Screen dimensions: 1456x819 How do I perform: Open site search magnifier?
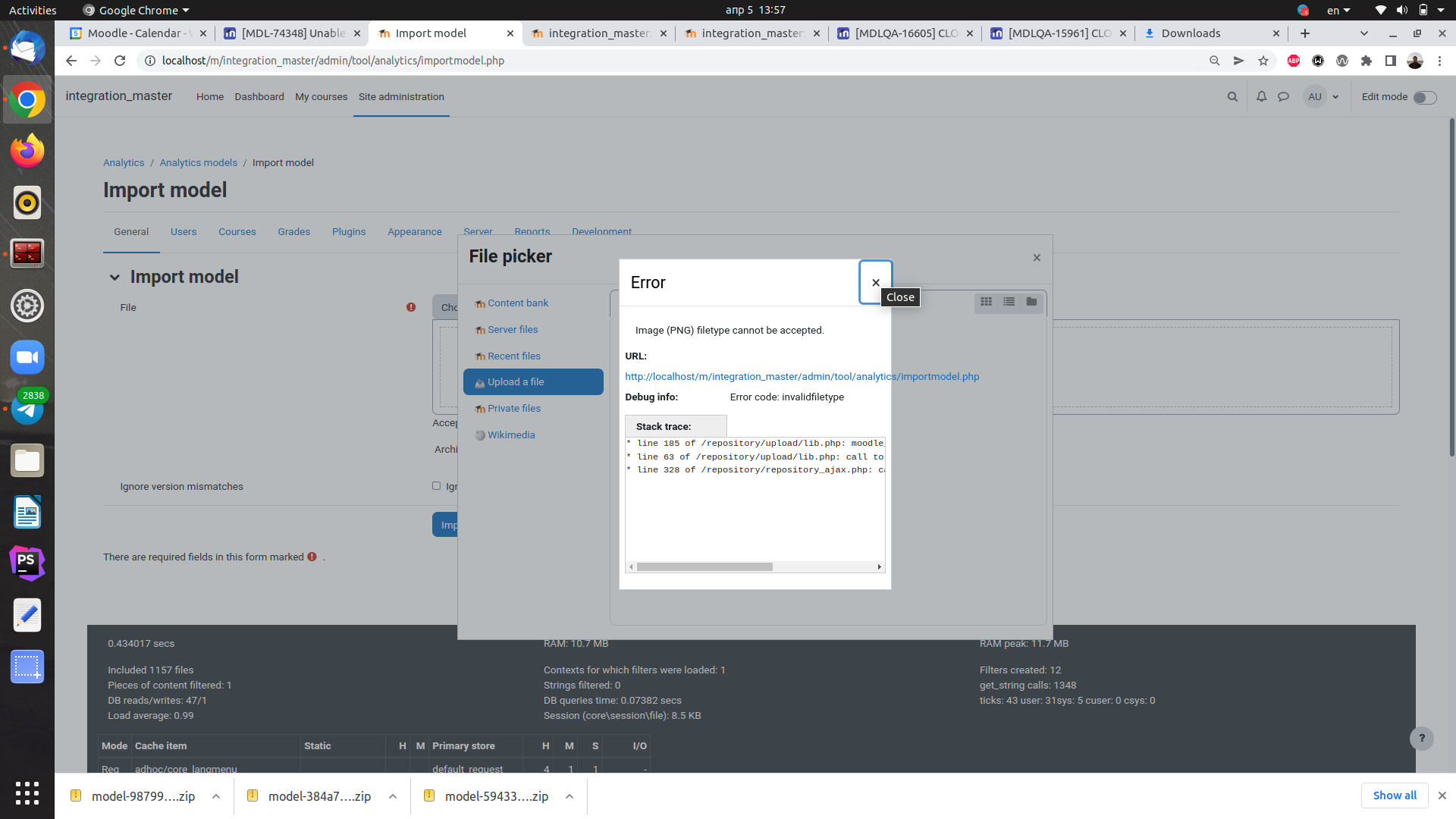point(1232,97)
